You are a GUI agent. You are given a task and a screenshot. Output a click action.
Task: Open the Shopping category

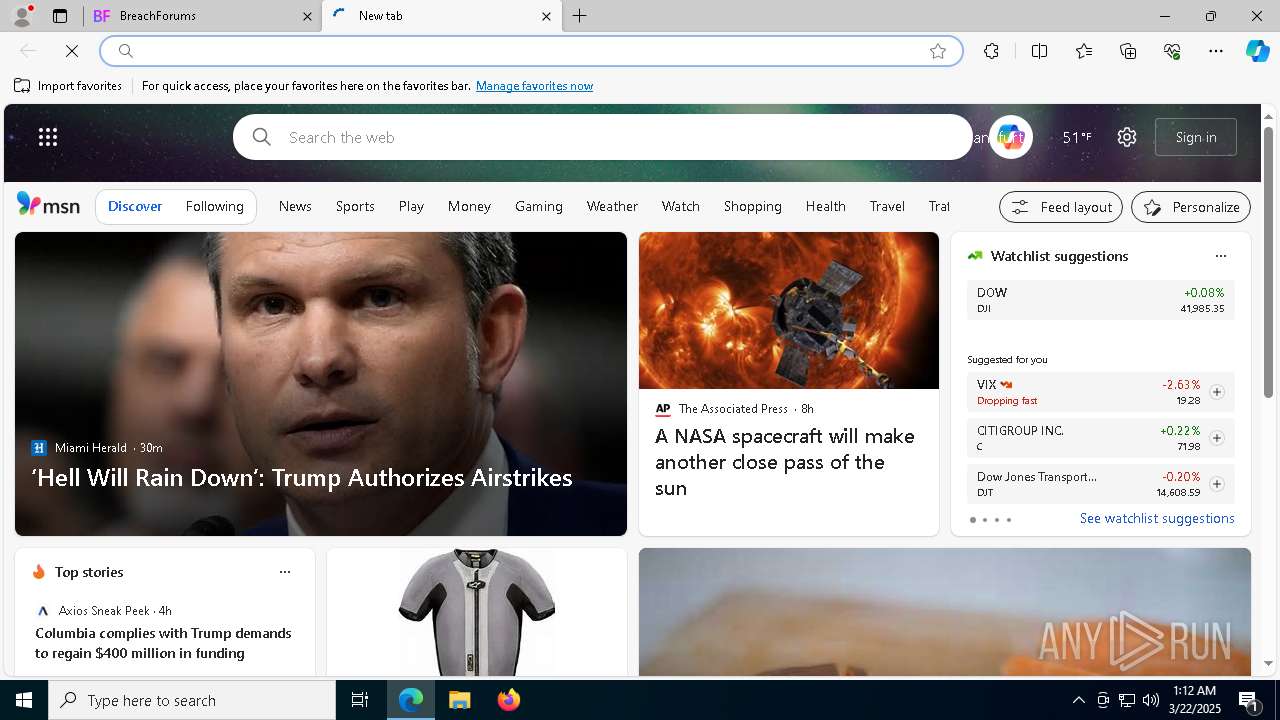(752, 206)
